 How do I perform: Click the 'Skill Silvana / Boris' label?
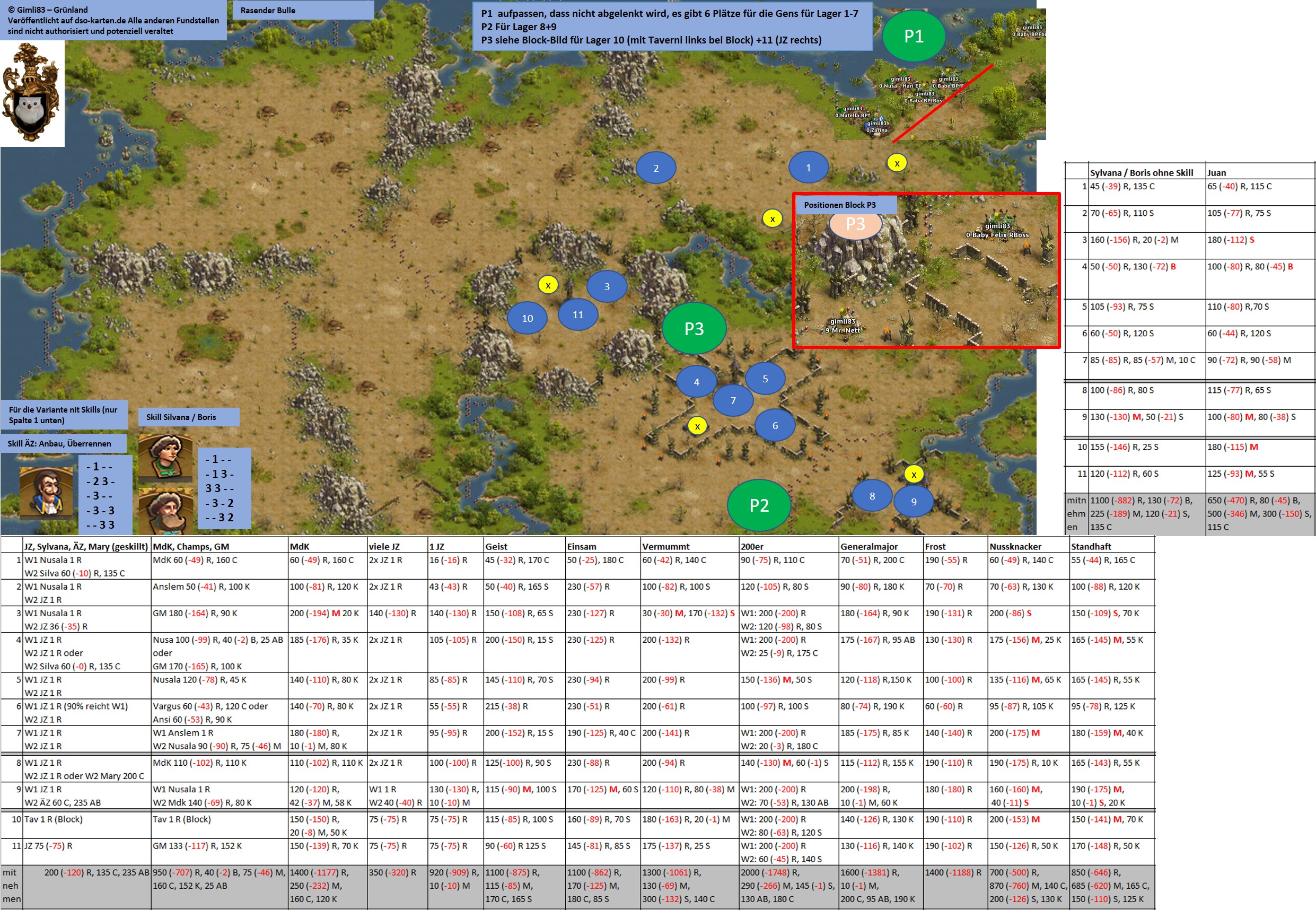(x=181, y=417)
